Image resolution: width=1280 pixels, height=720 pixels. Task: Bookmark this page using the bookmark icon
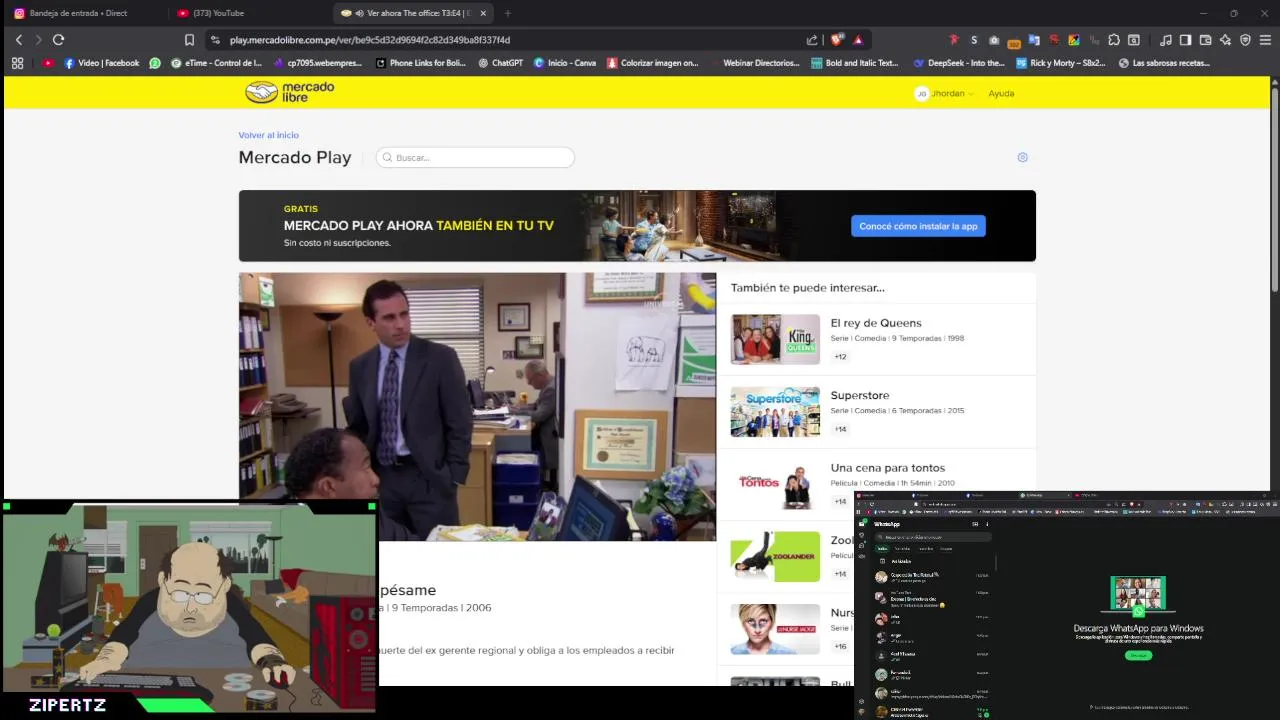[189, 40]
